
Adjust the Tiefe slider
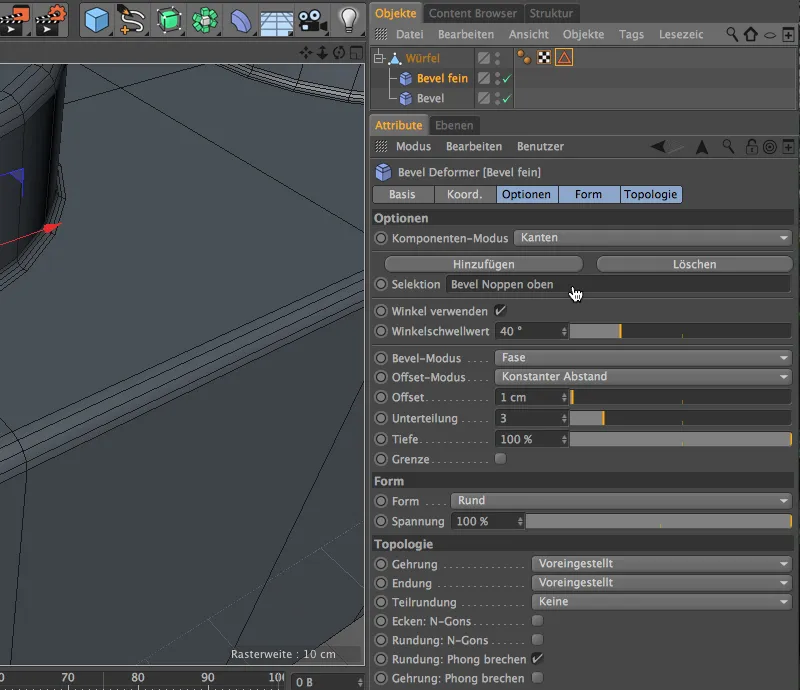pos(681,439)
